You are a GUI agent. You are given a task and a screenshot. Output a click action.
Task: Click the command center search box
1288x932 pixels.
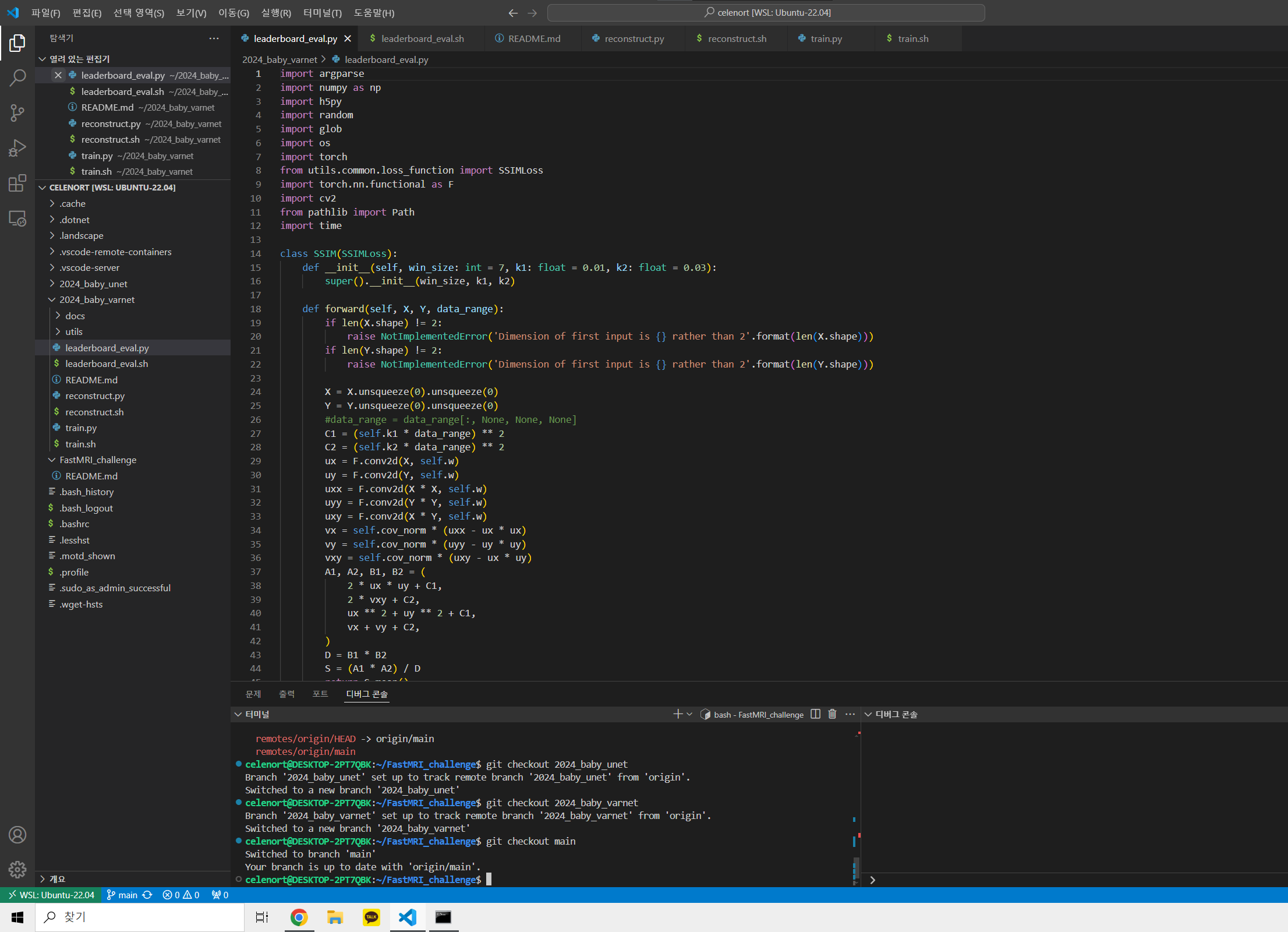point(766,12)
